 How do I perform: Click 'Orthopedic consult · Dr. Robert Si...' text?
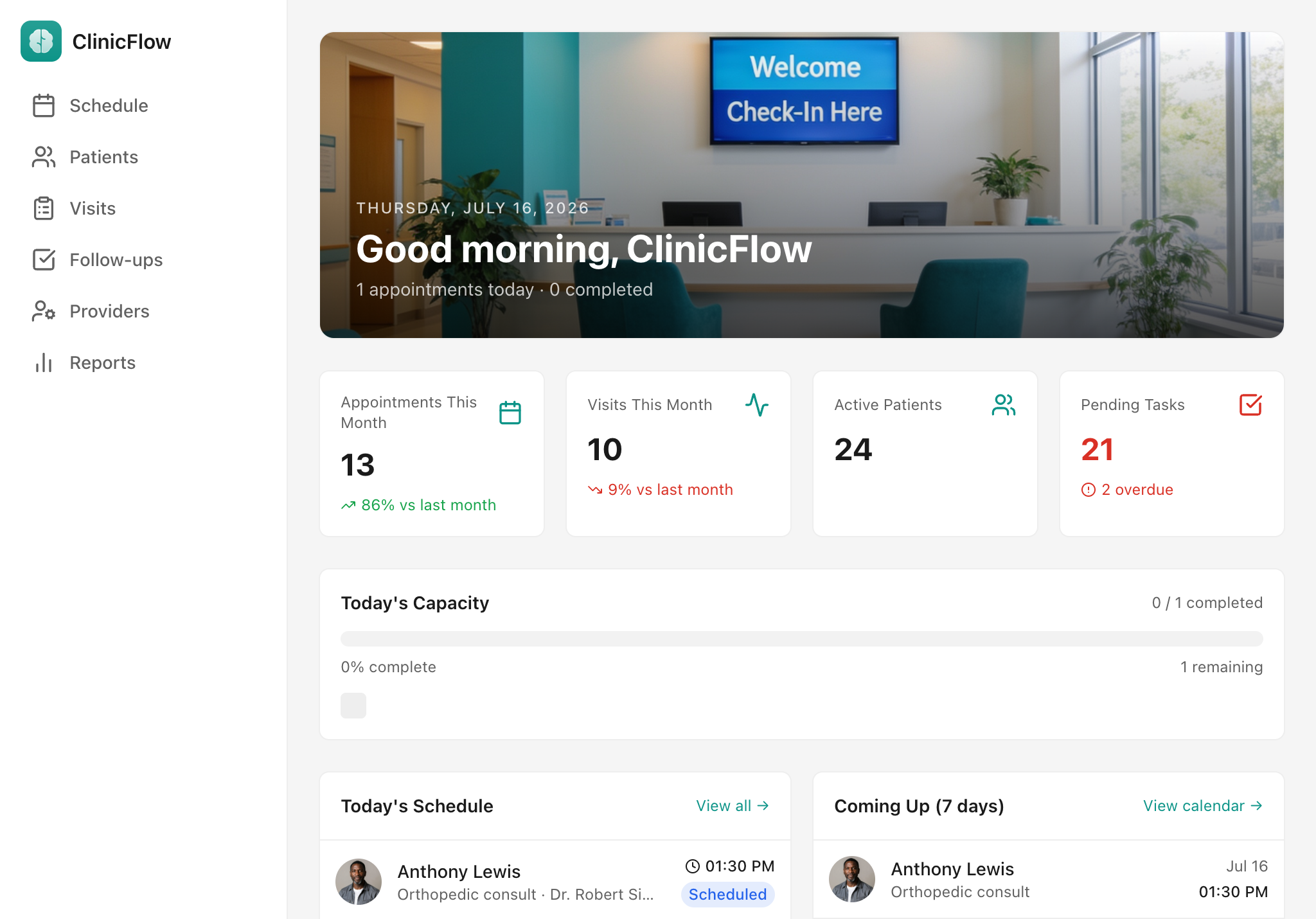[525, 895]
